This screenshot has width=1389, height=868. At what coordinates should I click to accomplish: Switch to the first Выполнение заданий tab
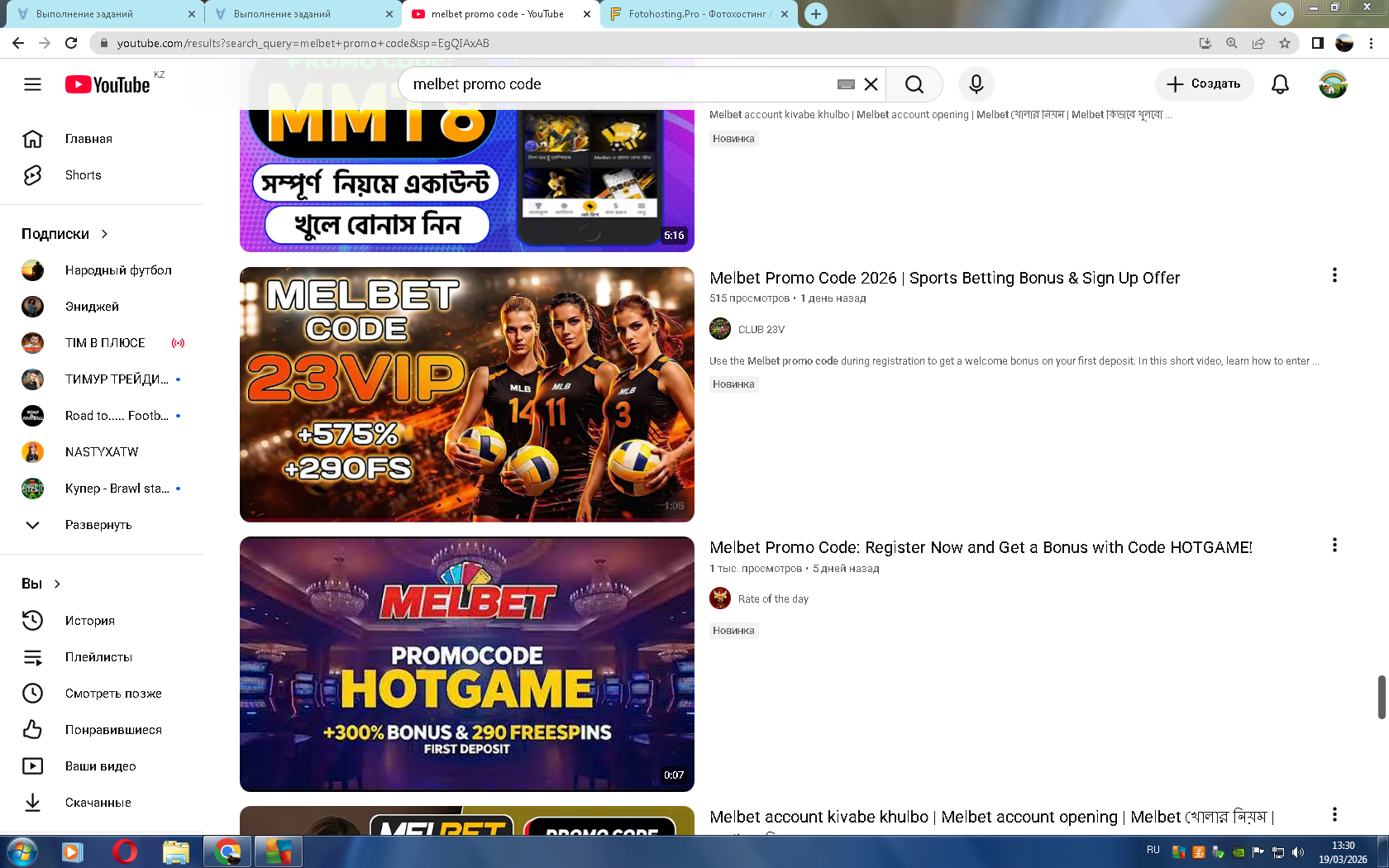tap(104, 14)
